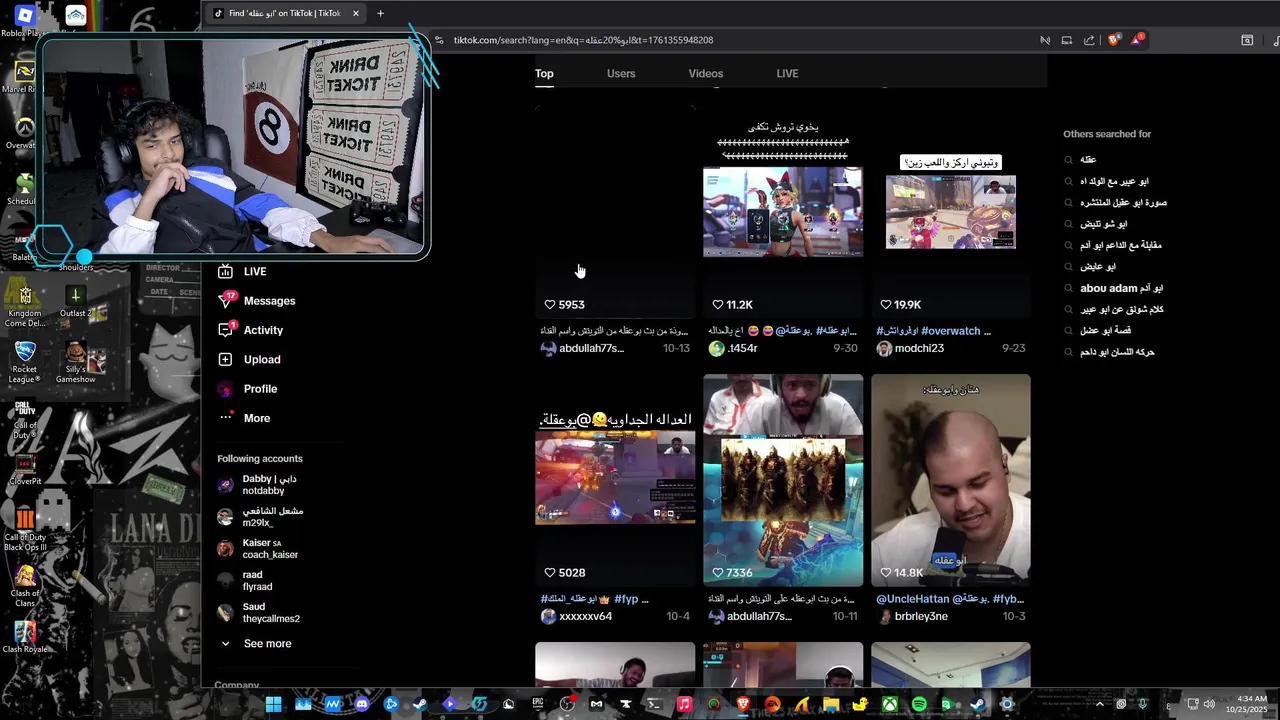Screen dimensions: 1280x720
Task: Open Messages in TikTok sidebar
Action: point(257,301)
